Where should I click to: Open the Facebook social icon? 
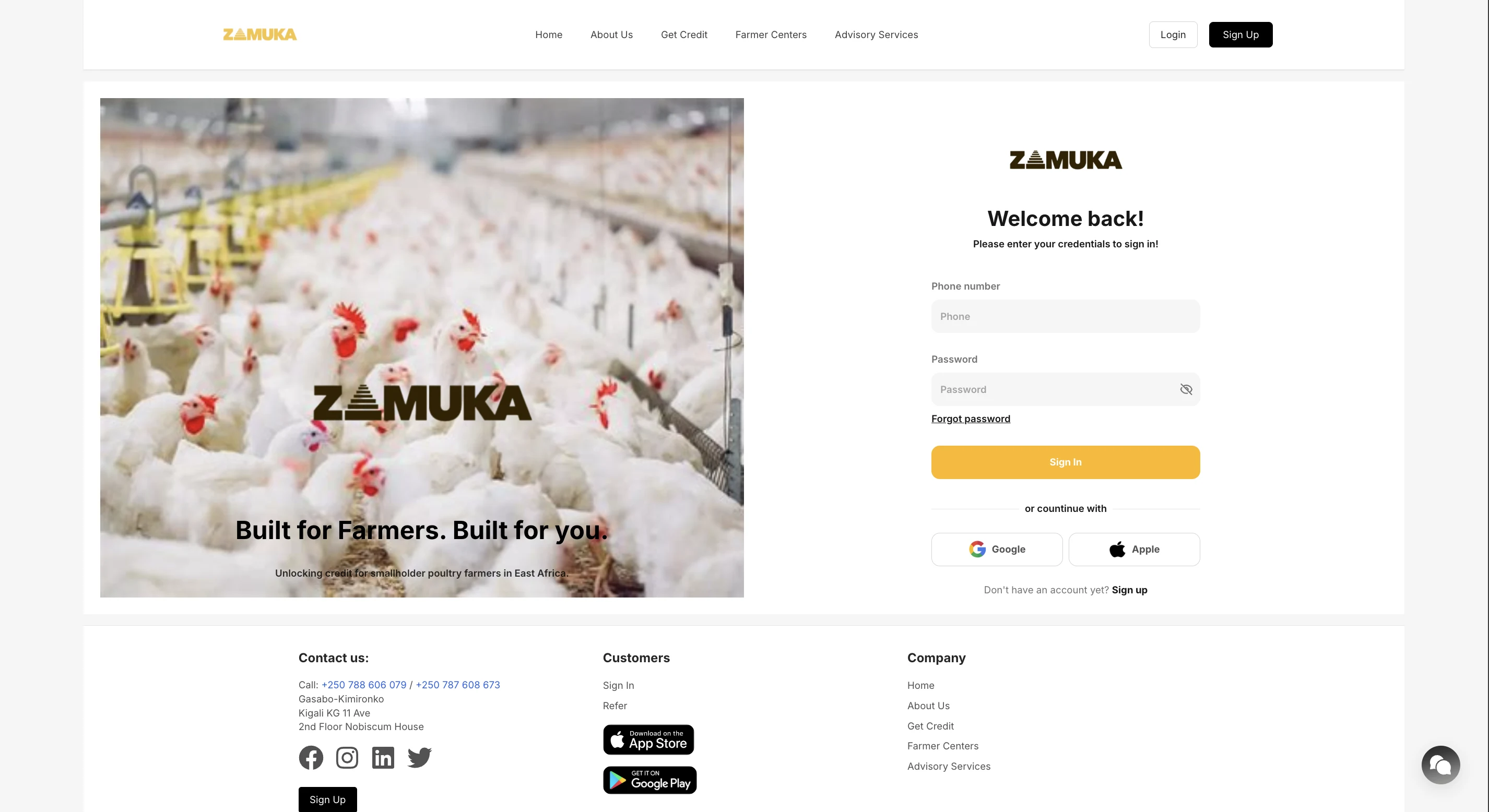(x=311, y=757)
